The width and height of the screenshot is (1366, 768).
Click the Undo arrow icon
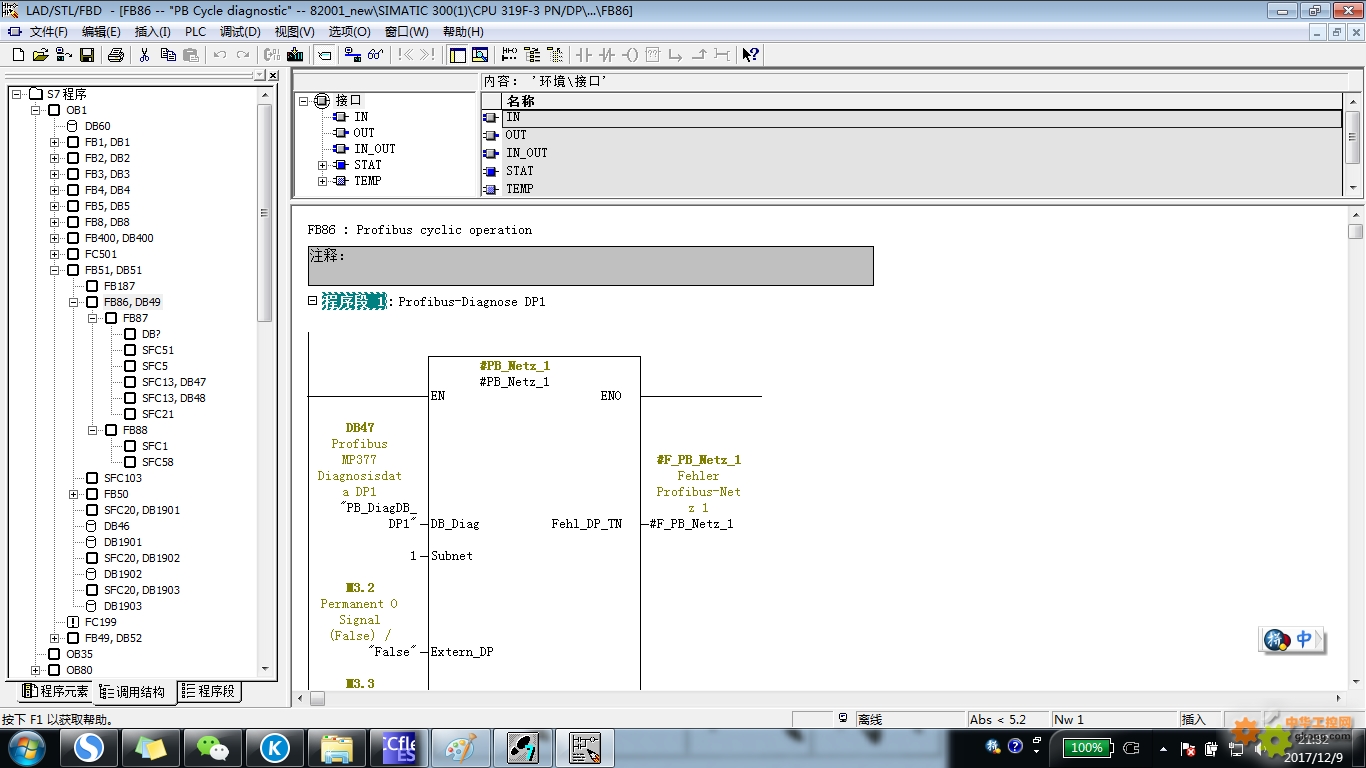(220, 55)
